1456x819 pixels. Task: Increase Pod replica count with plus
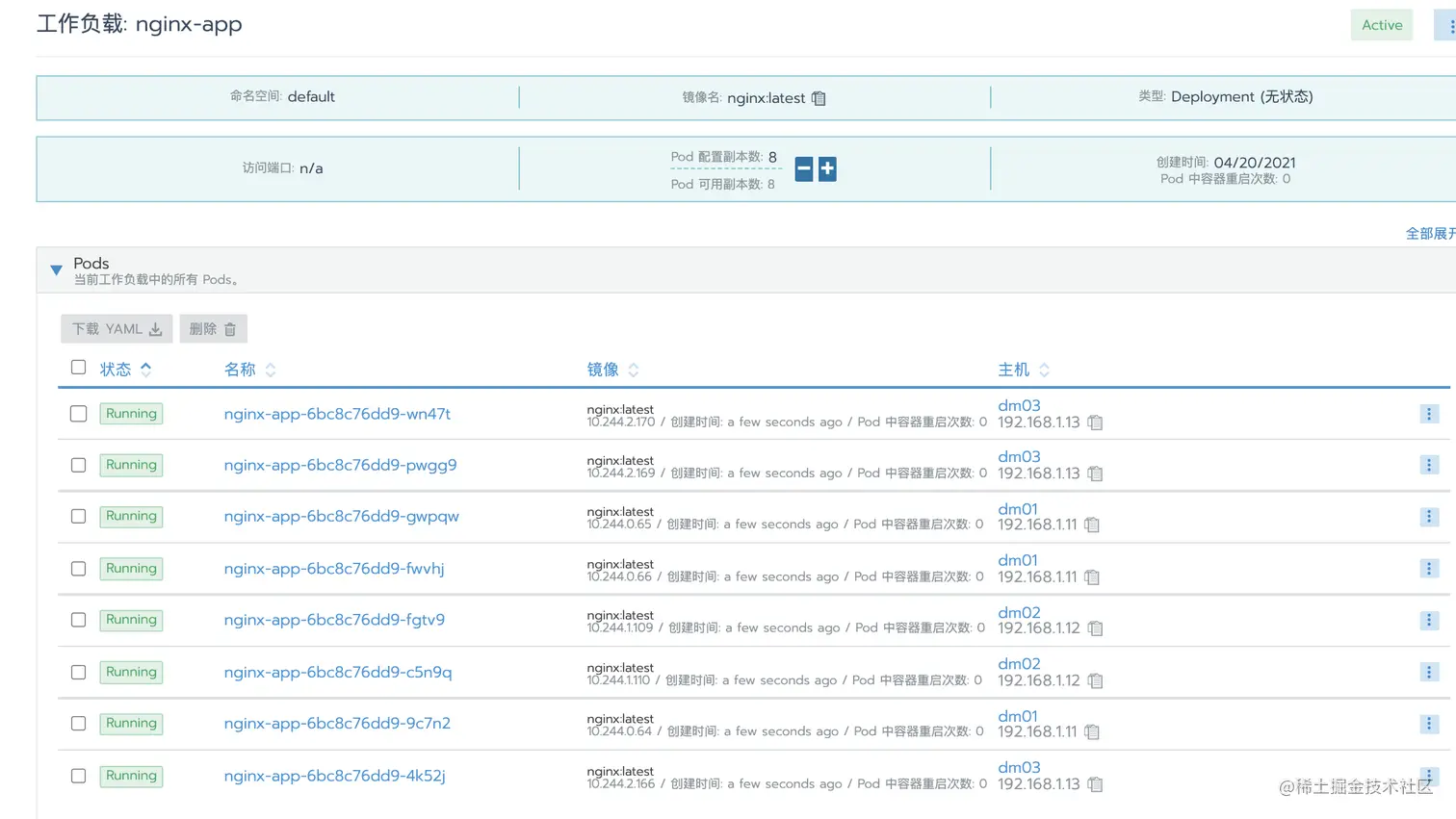click(827, 169)
